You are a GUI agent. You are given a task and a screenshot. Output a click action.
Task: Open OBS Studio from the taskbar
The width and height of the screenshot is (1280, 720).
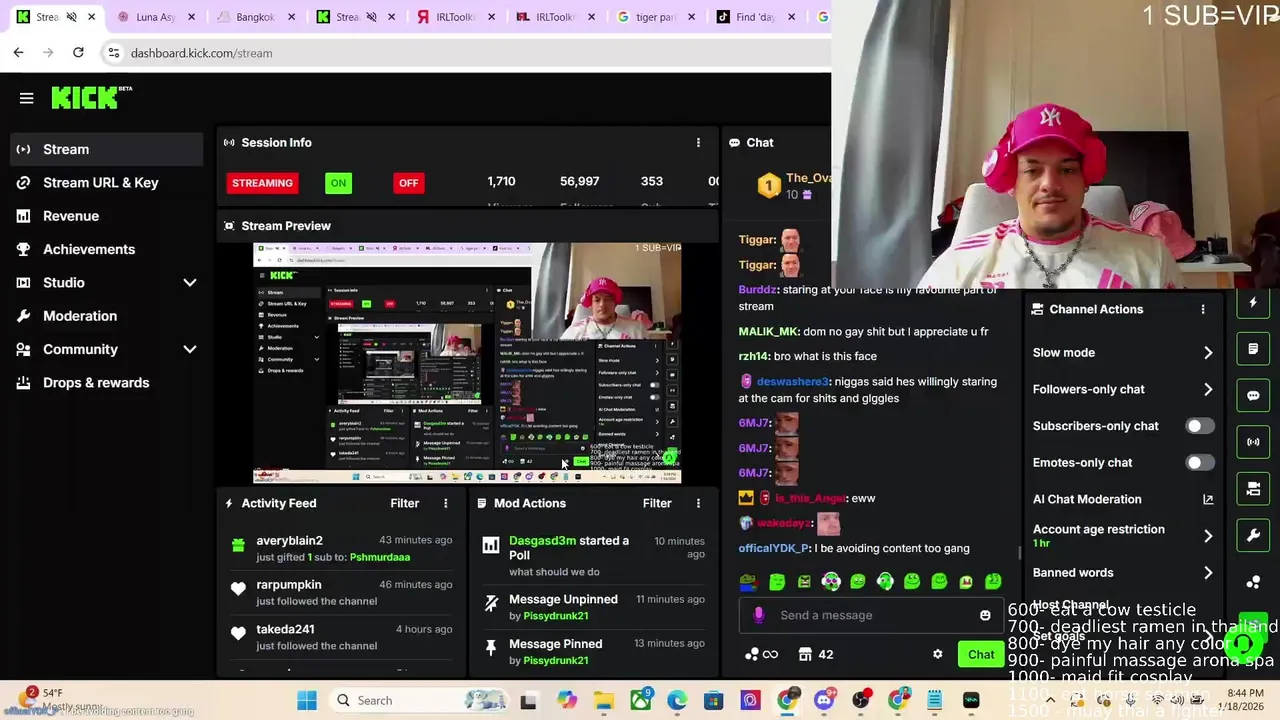pyautogui.click(x=861, y=700)
